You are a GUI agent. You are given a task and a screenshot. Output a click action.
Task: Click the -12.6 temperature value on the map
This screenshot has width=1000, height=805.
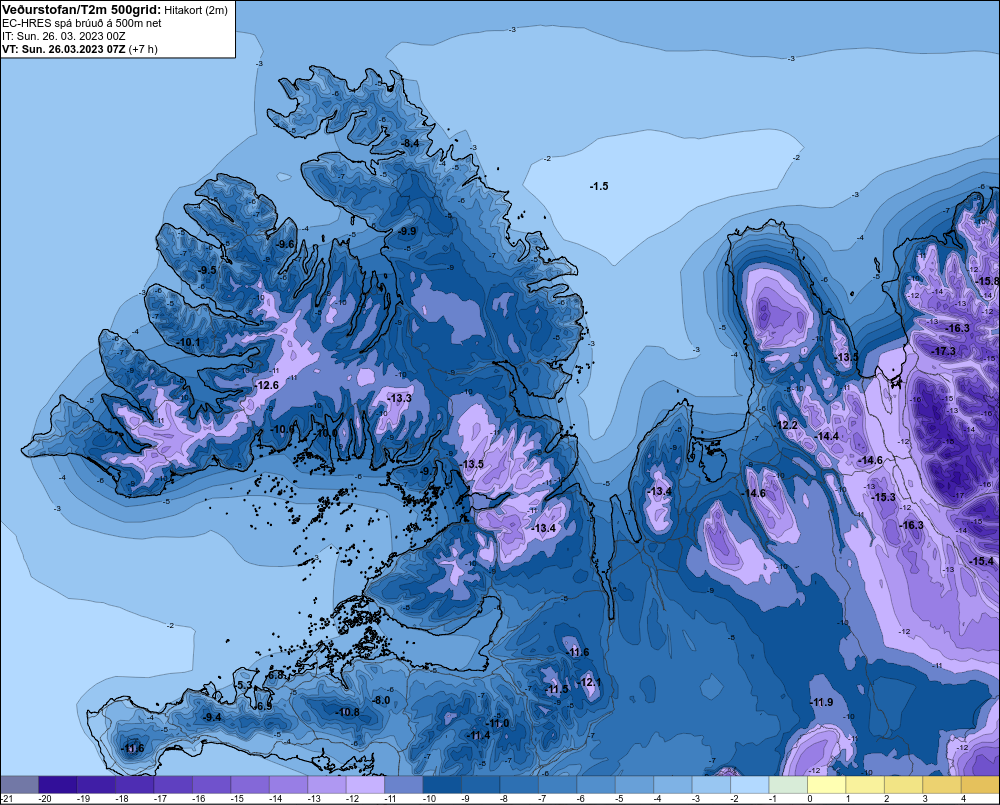pos(267,385)
